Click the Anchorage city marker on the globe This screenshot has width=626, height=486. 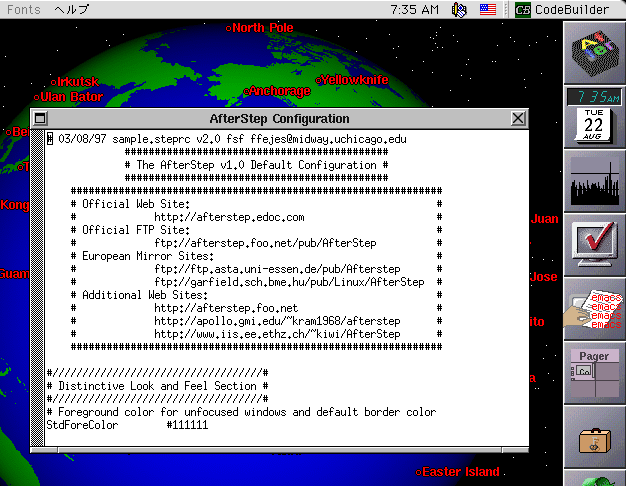[246, 91]
